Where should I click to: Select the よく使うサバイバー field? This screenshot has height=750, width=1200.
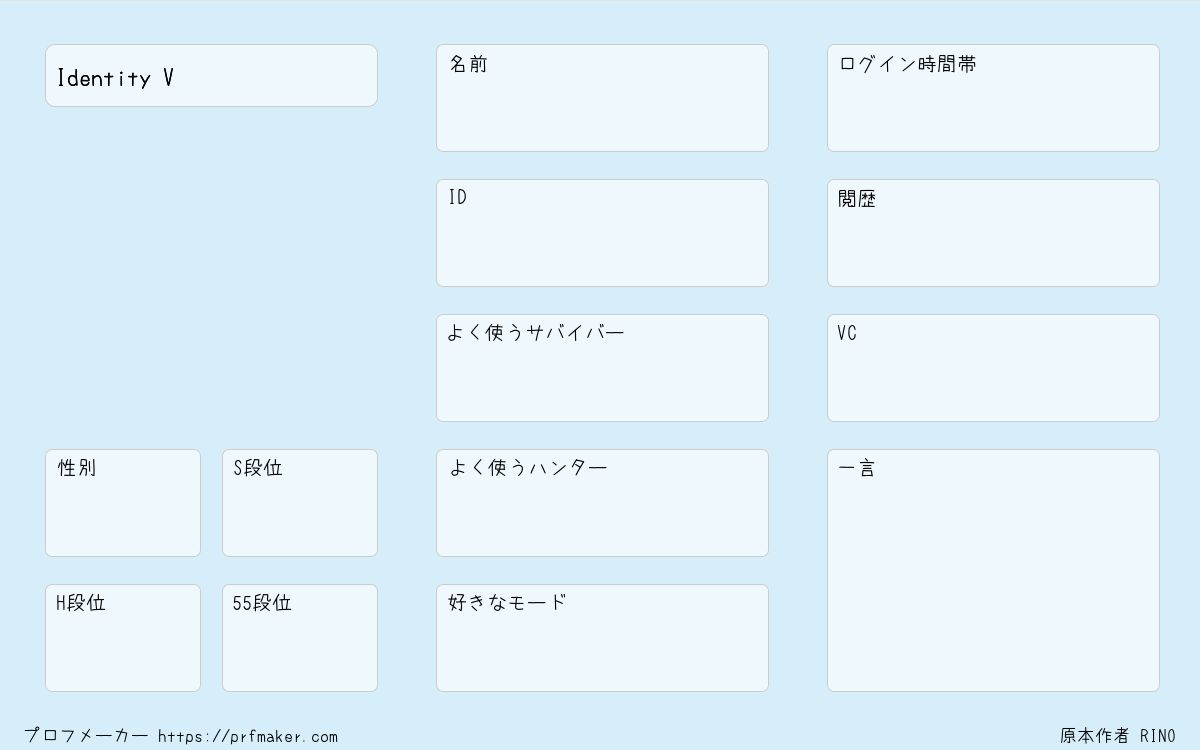(x=602, y=368)
